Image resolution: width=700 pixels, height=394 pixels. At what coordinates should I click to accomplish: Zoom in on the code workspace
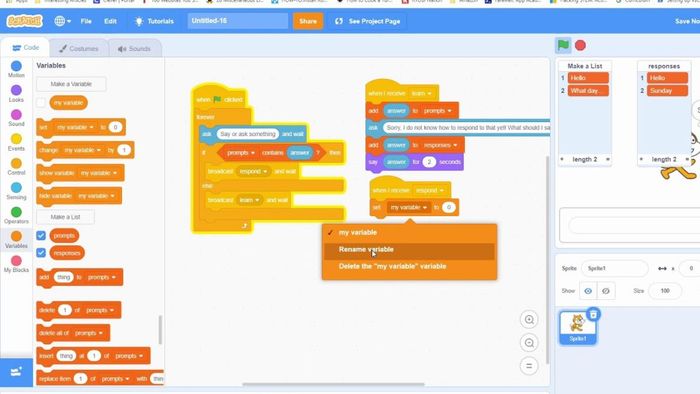pyautogui.click(x=529, y=319)
